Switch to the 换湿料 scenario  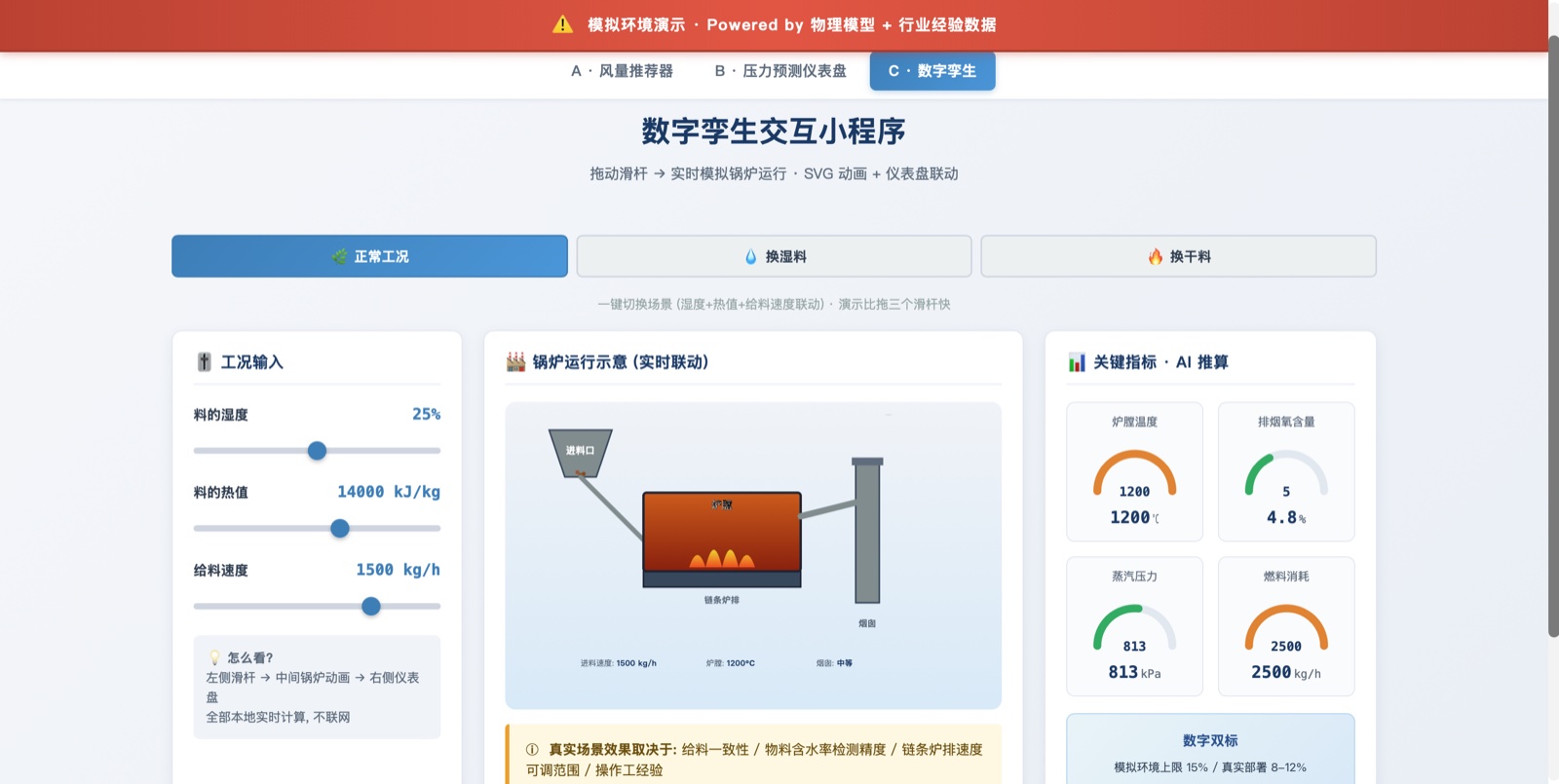tap(774, 256)
